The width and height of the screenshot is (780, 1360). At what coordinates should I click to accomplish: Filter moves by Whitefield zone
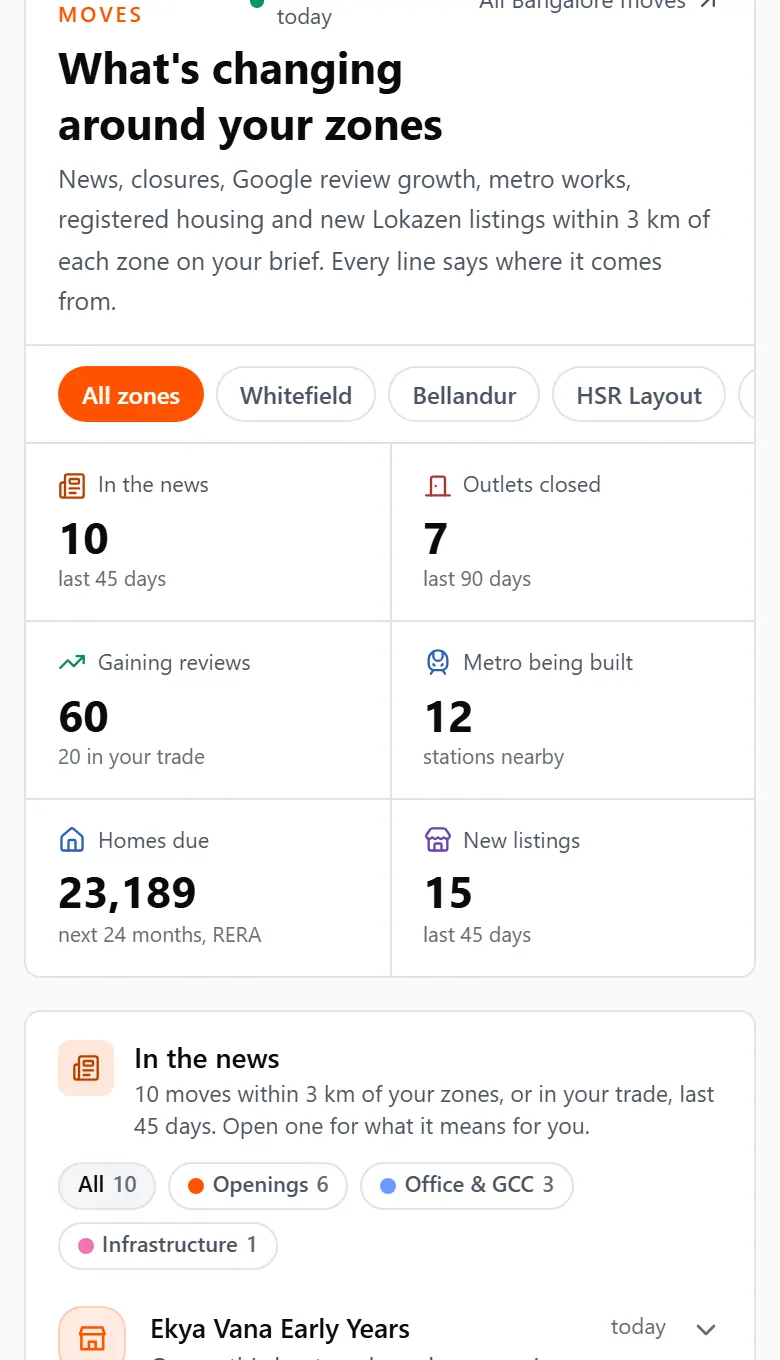click(x=296, y=395)
